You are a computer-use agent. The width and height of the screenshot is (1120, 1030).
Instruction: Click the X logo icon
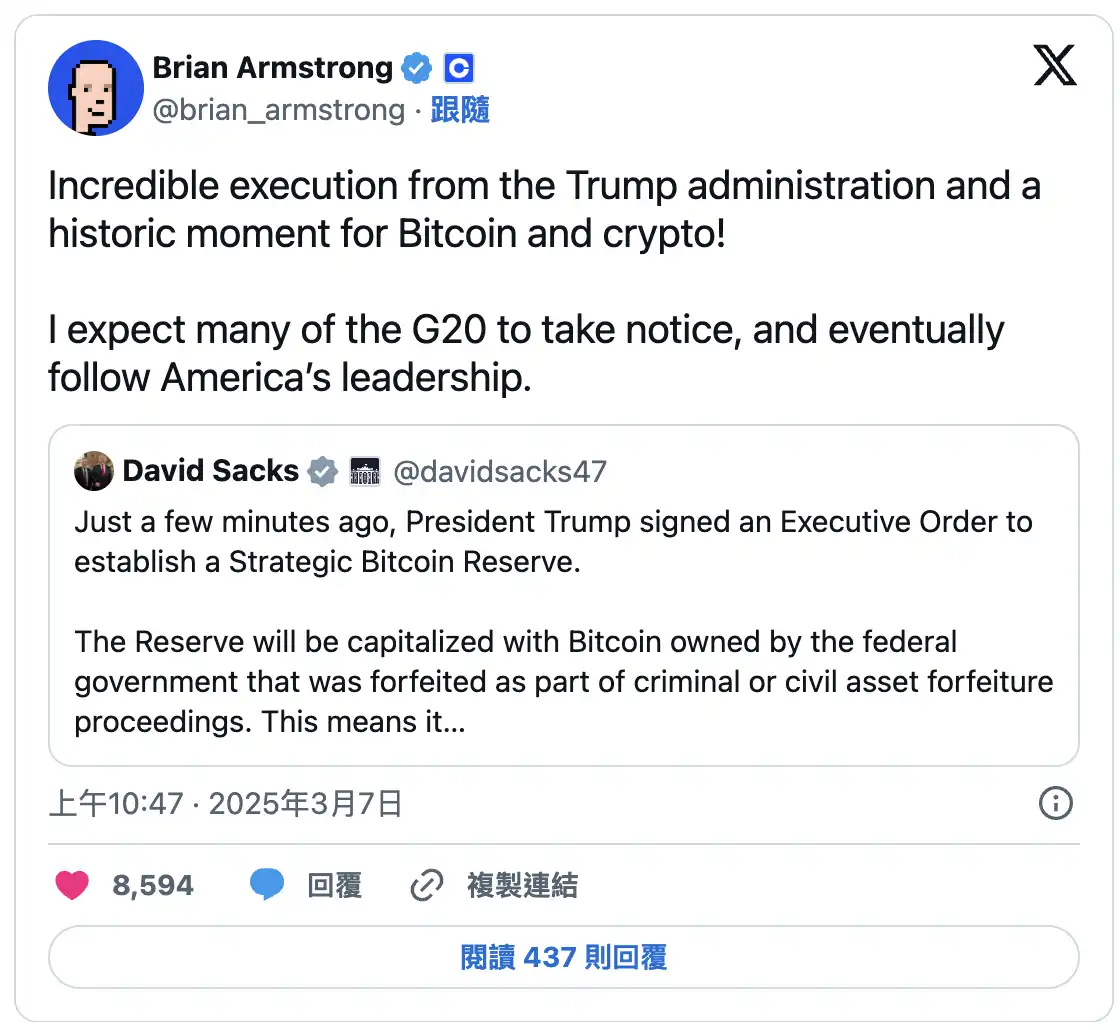click(1054, 68)
